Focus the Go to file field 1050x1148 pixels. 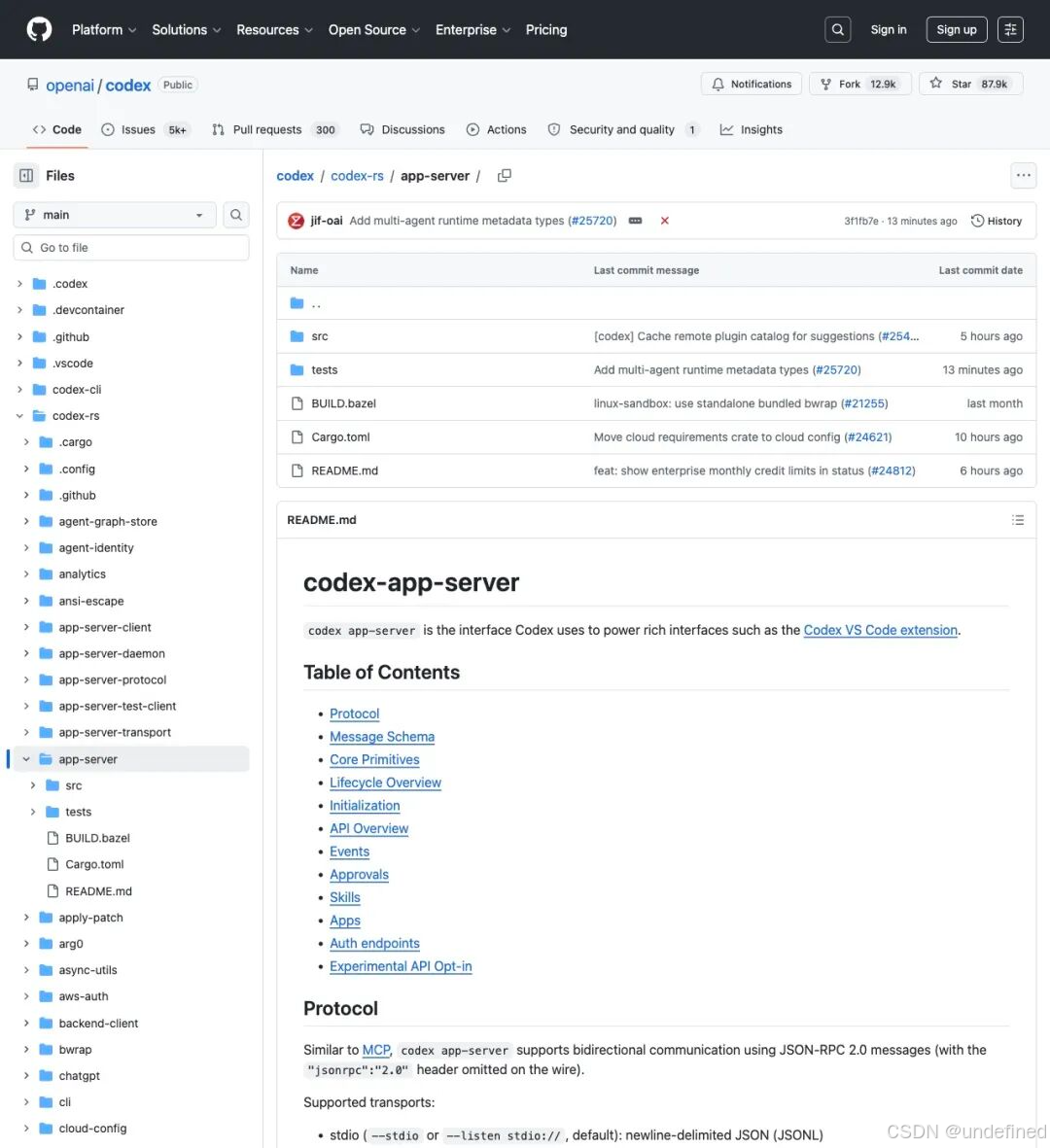[x=131, y=248]
